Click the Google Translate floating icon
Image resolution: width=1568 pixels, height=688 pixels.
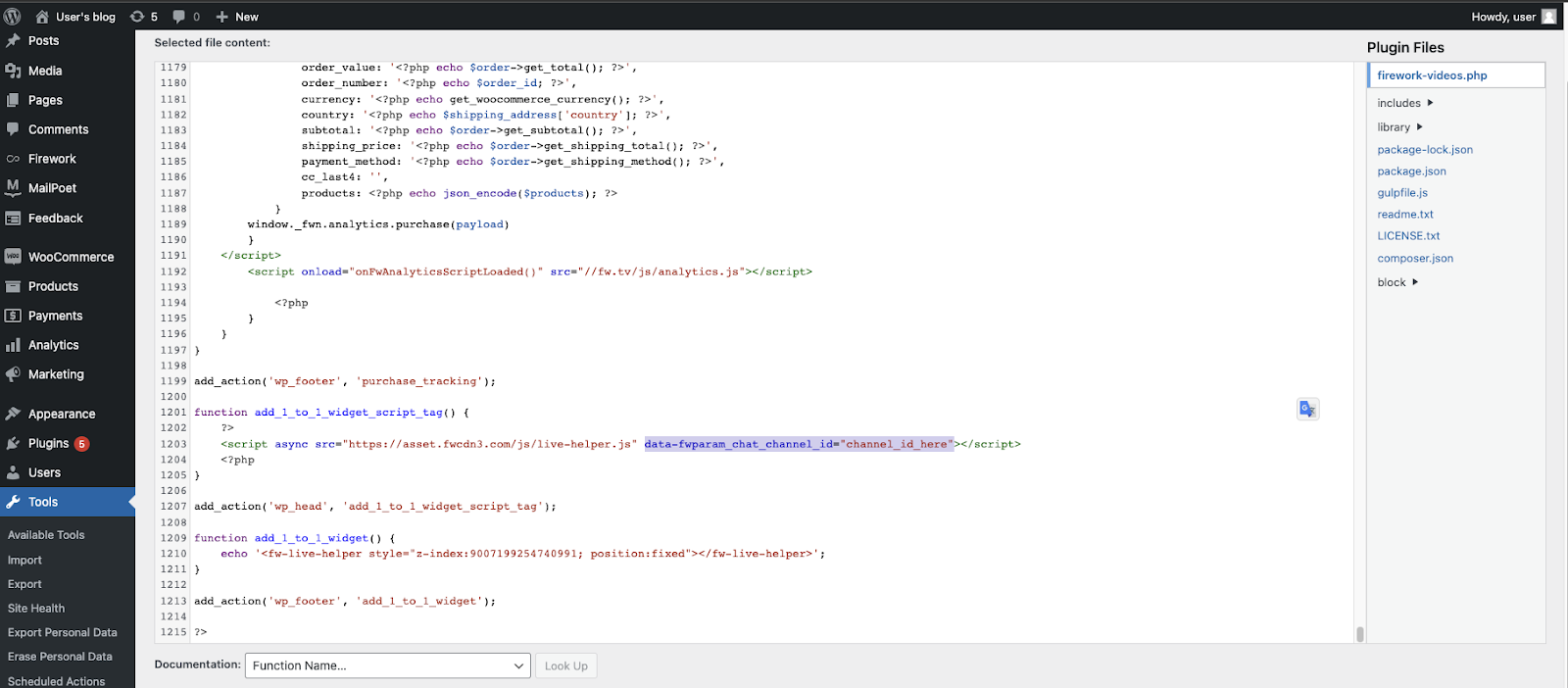pos(1307,409)
